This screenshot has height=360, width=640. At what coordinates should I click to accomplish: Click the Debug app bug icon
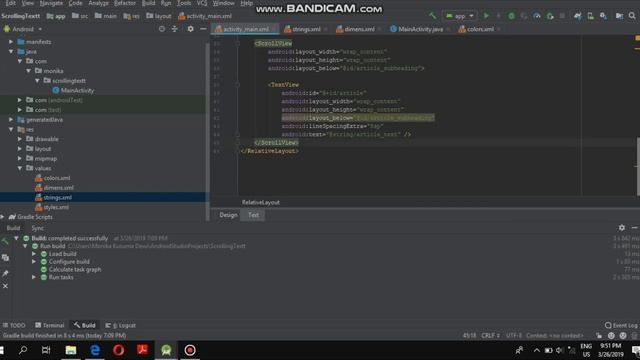[511, 16]
